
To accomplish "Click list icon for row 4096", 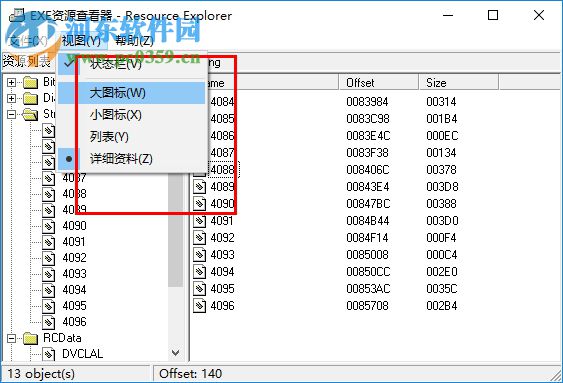I will pyautogui.click(x=200, y=306).
